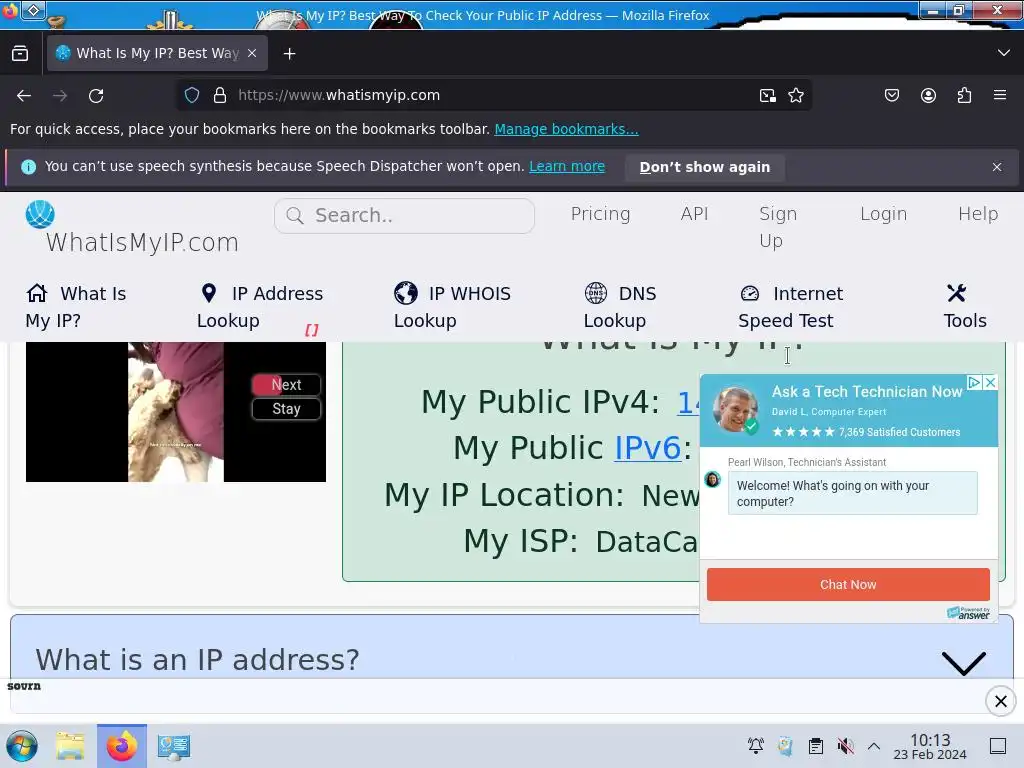Open the Extensions puzzle icon

964,95
